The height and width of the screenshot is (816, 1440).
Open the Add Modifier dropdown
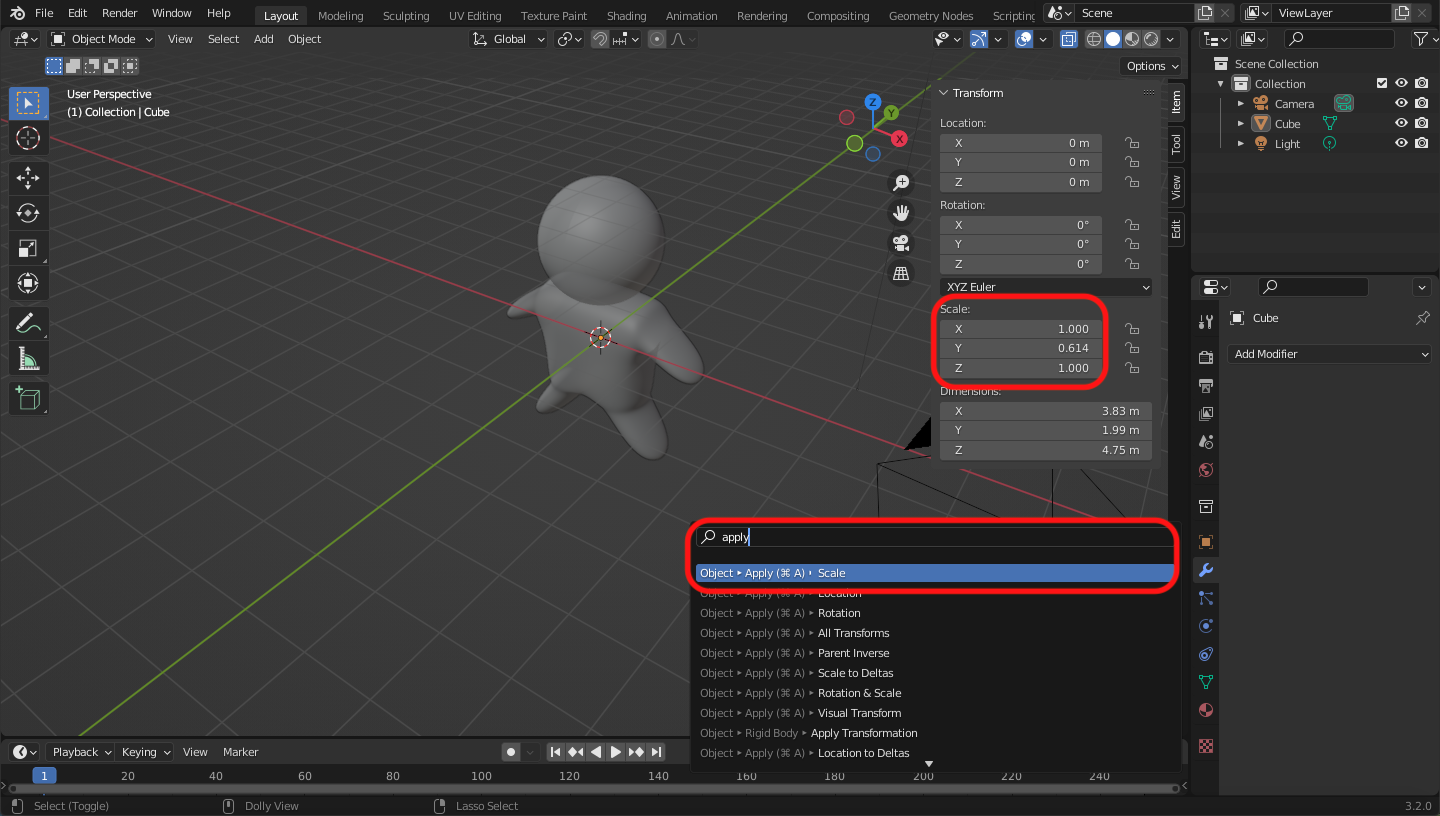pos(1329,354)
